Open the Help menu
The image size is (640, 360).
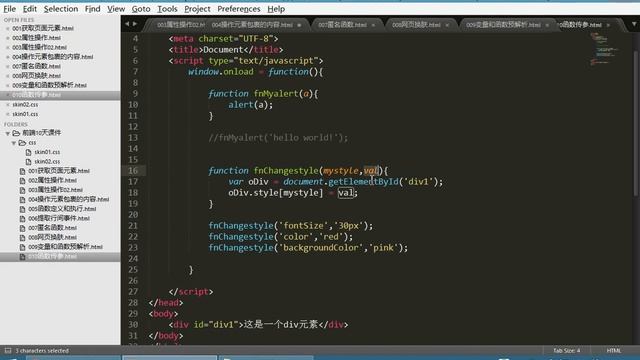click(276, 9)
